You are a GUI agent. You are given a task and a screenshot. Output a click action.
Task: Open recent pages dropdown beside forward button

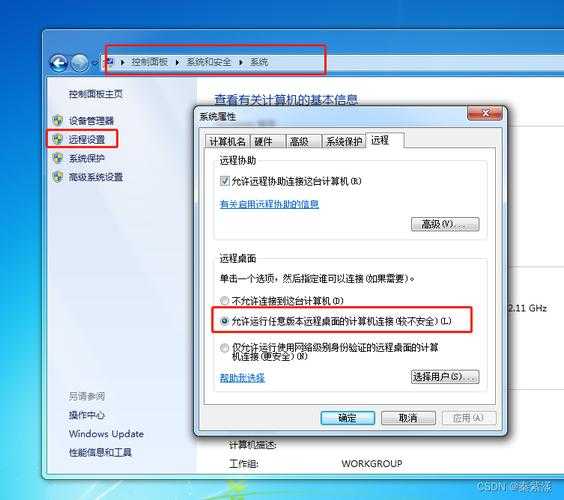point(95,63)
